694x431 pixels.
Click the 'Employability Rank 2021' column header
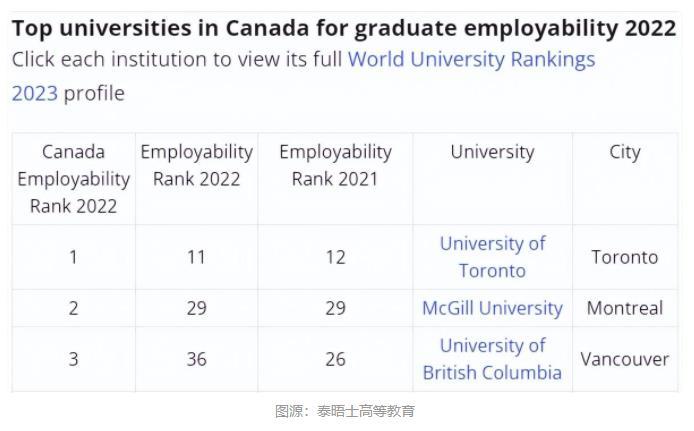pyautogui.click(x=335, y=165)
